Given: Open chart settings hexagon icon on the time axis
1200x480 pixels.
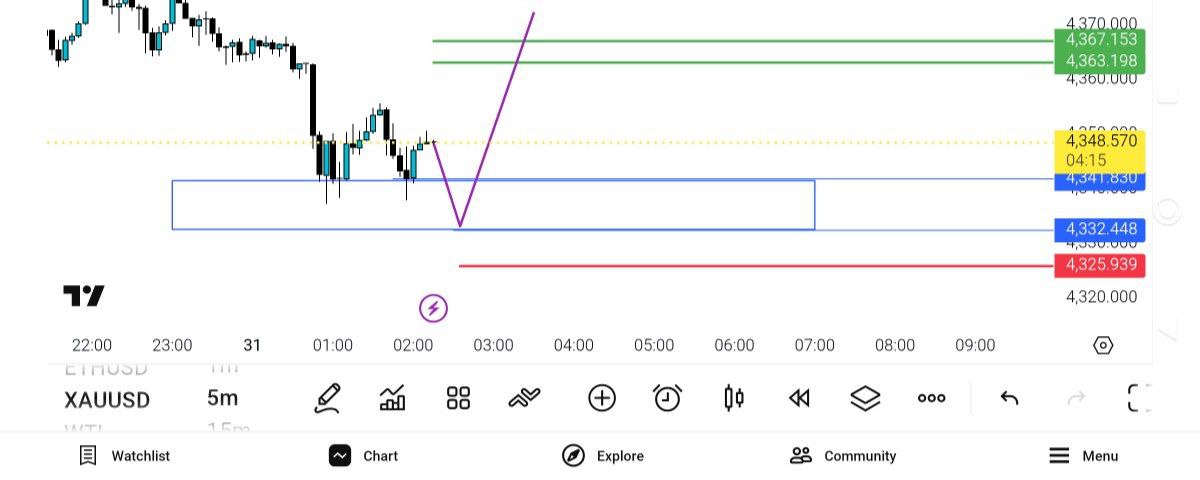Looking at the screenshot, I should point(1103,345).
